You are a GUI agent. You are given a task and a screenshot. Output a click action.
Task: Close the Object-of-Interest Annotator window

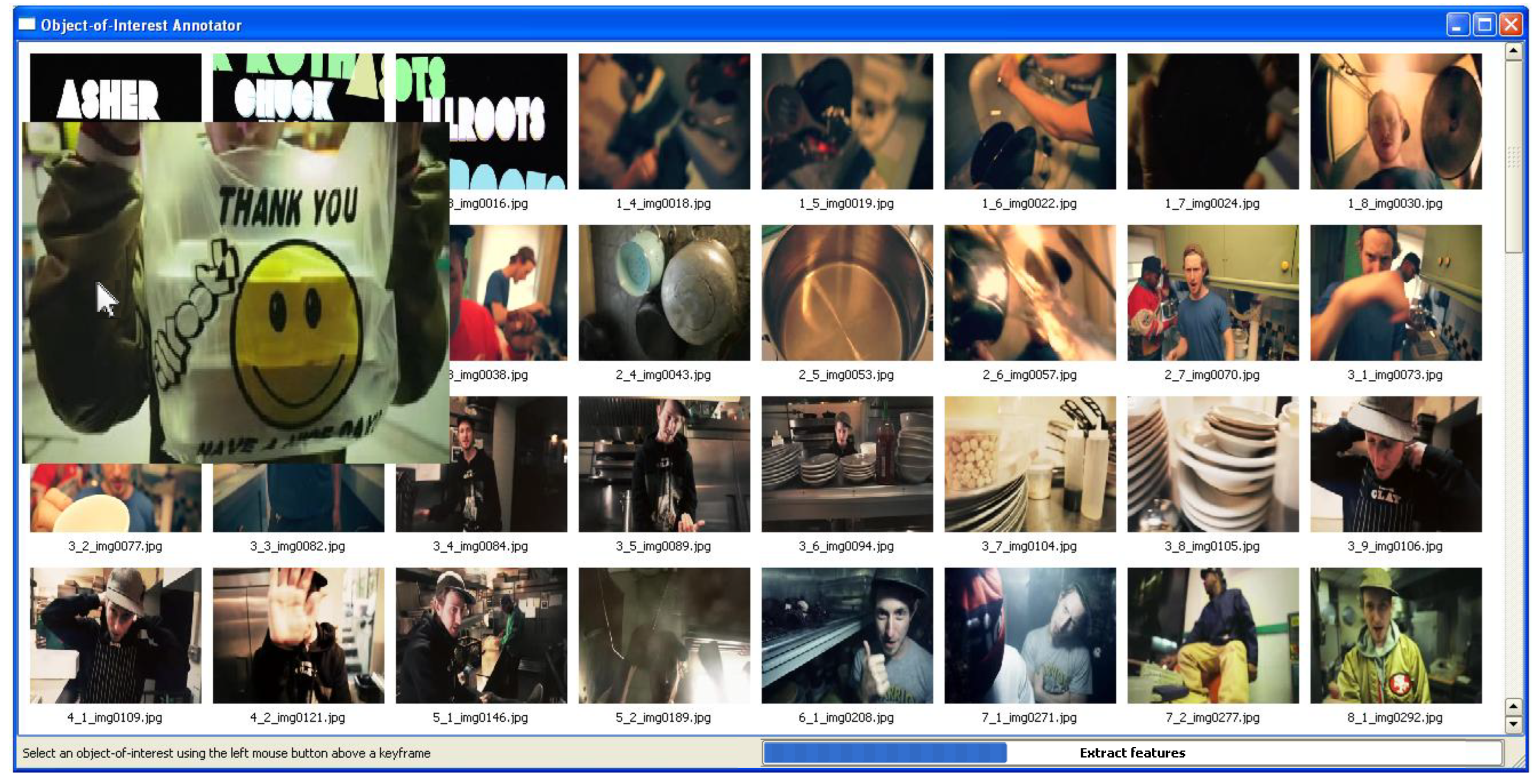pyautogui.click(x=1511, y=25)
